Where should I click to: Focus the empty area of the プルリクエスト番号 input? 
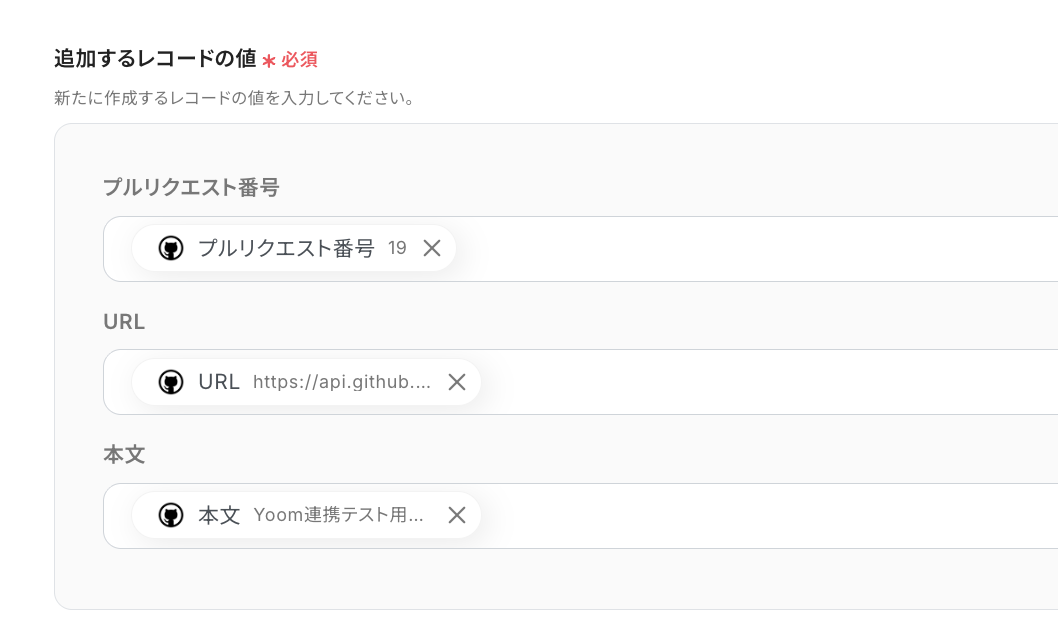click(x=750, y=249)
